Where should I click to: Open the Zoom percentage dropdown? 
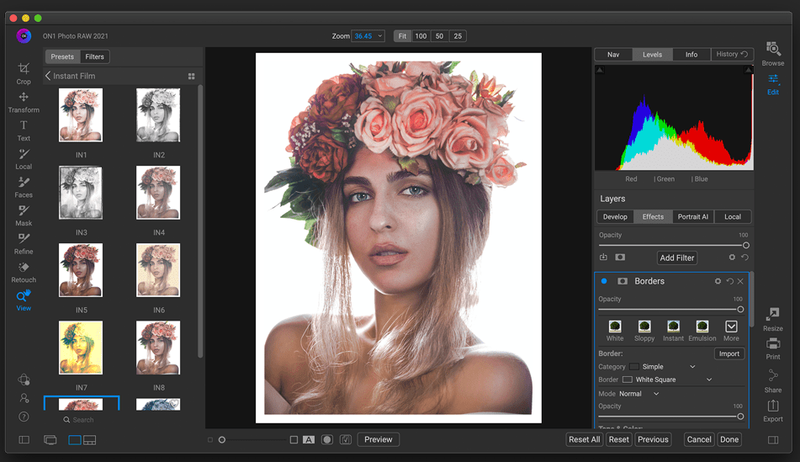(x=368, y=36)
